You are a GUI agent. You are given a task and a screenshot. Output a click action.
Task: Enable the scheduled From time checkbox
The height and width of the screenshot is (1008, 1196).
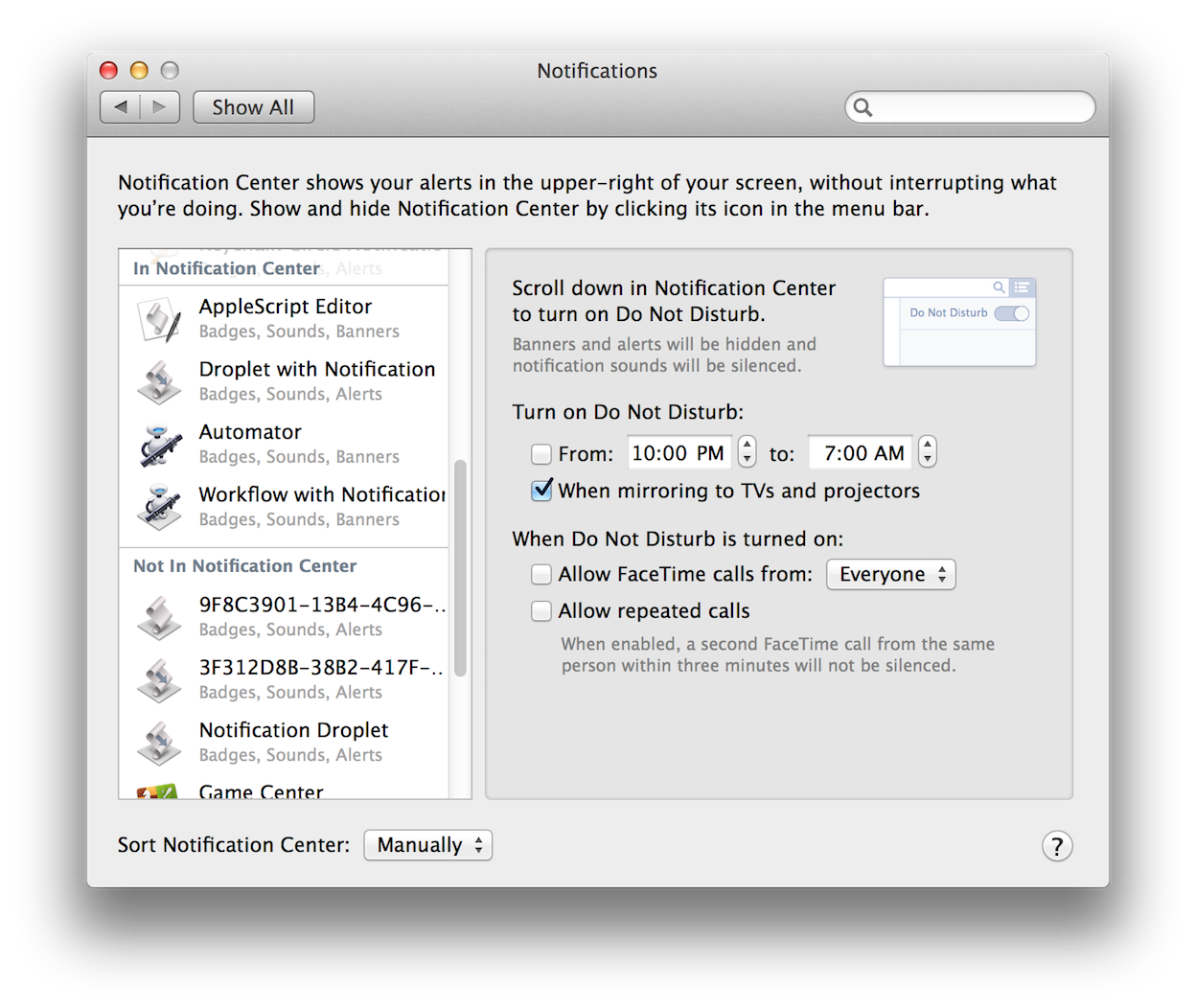(x=541, y=454)
